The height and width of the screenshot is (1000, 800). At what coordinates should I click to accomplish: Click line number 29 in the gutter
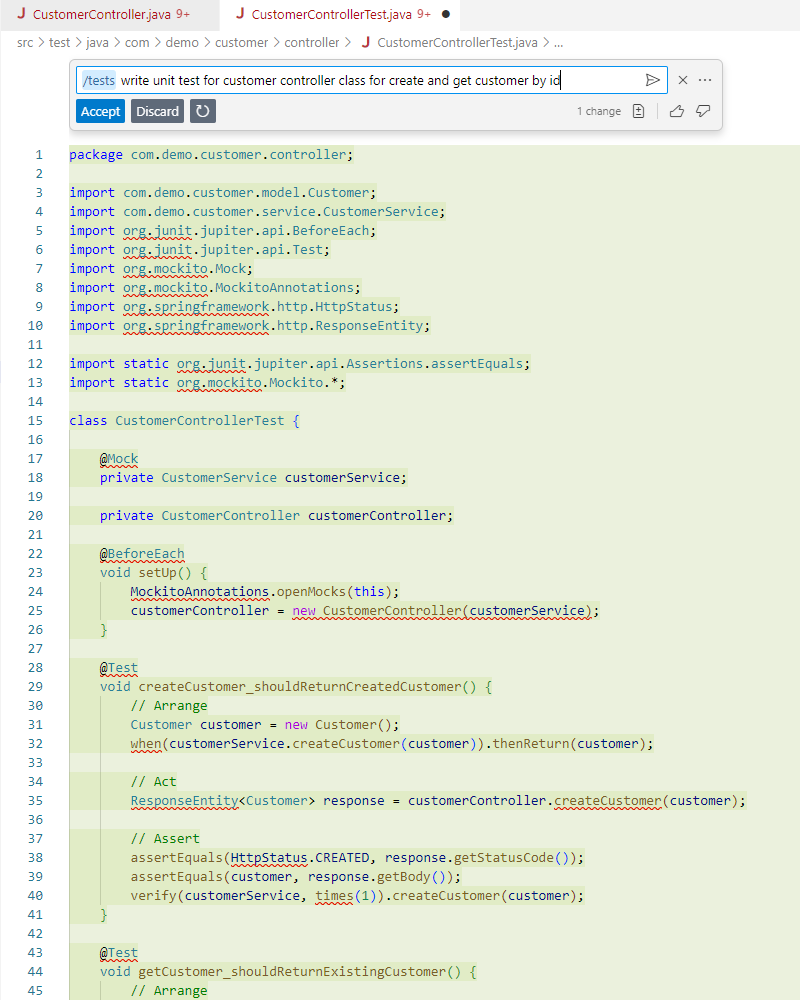click(36, 687)
